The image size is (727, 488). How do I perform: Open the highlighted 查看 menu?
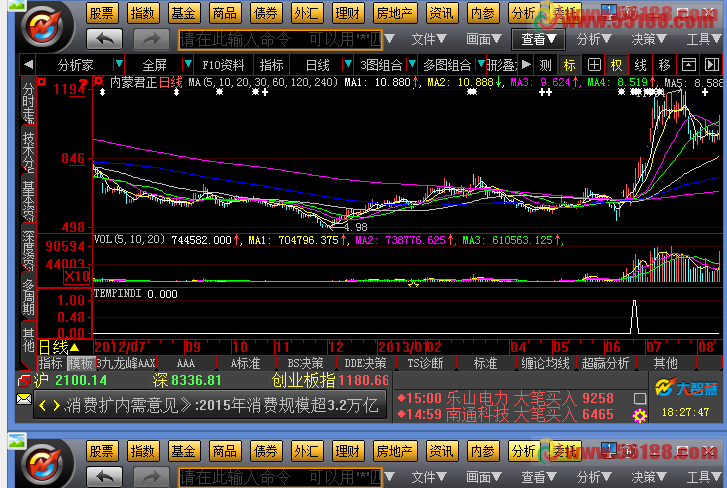point(538,39)
